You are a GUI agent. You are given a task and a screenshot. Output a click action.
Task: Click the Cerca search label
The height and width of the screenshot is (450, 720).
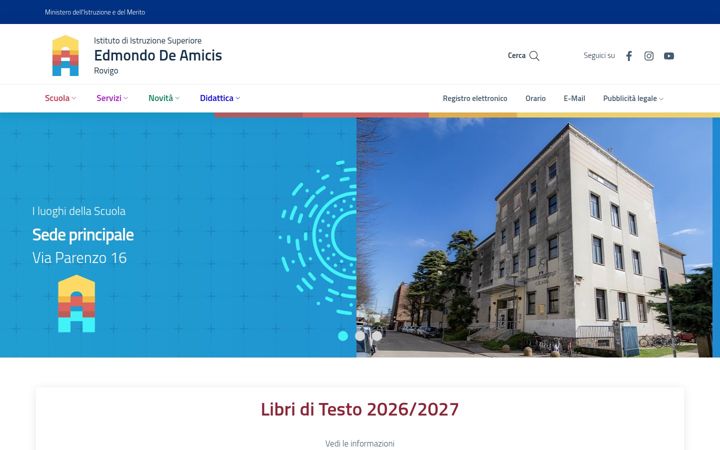click(517, 56)
